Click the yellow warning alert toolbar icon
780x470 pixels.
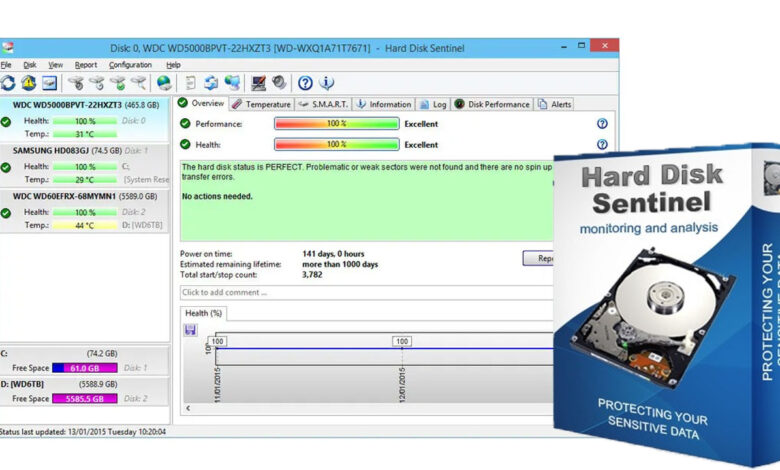[x=28, y=83]
